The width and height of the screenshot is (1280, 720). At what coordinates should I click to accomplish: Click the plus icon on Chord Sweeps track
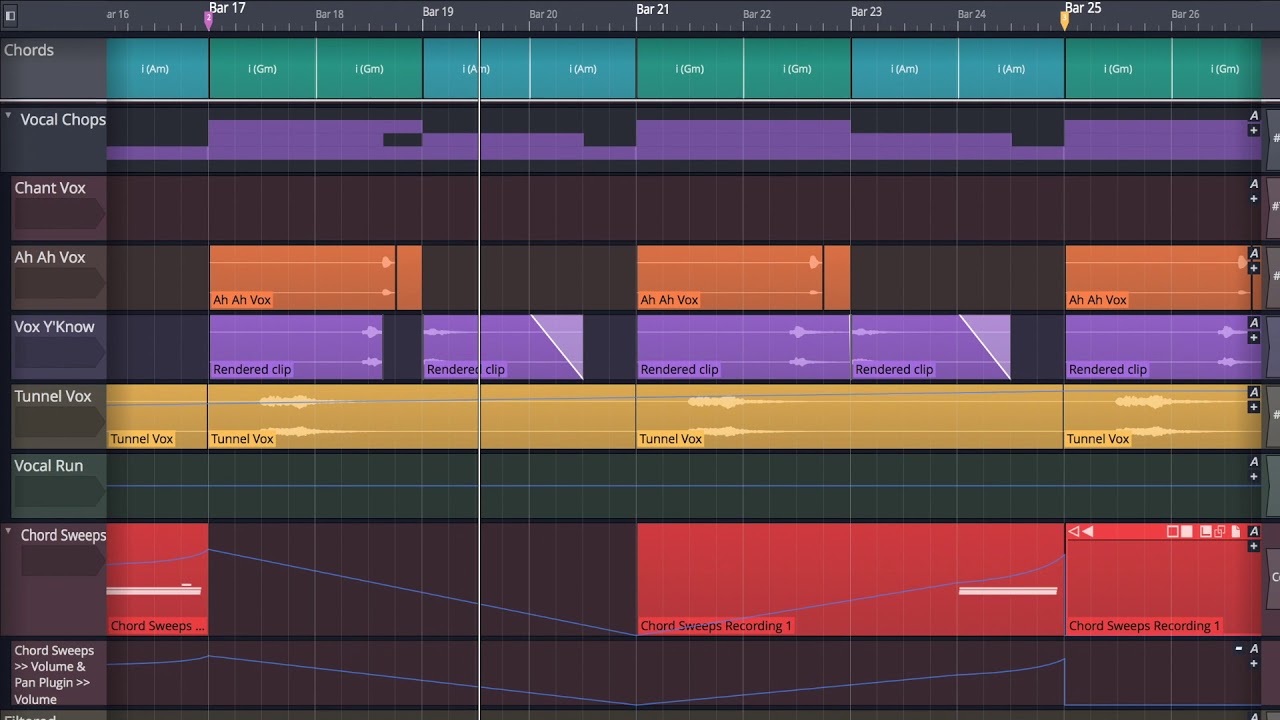pyautogui.click(x=1254, y=546)
